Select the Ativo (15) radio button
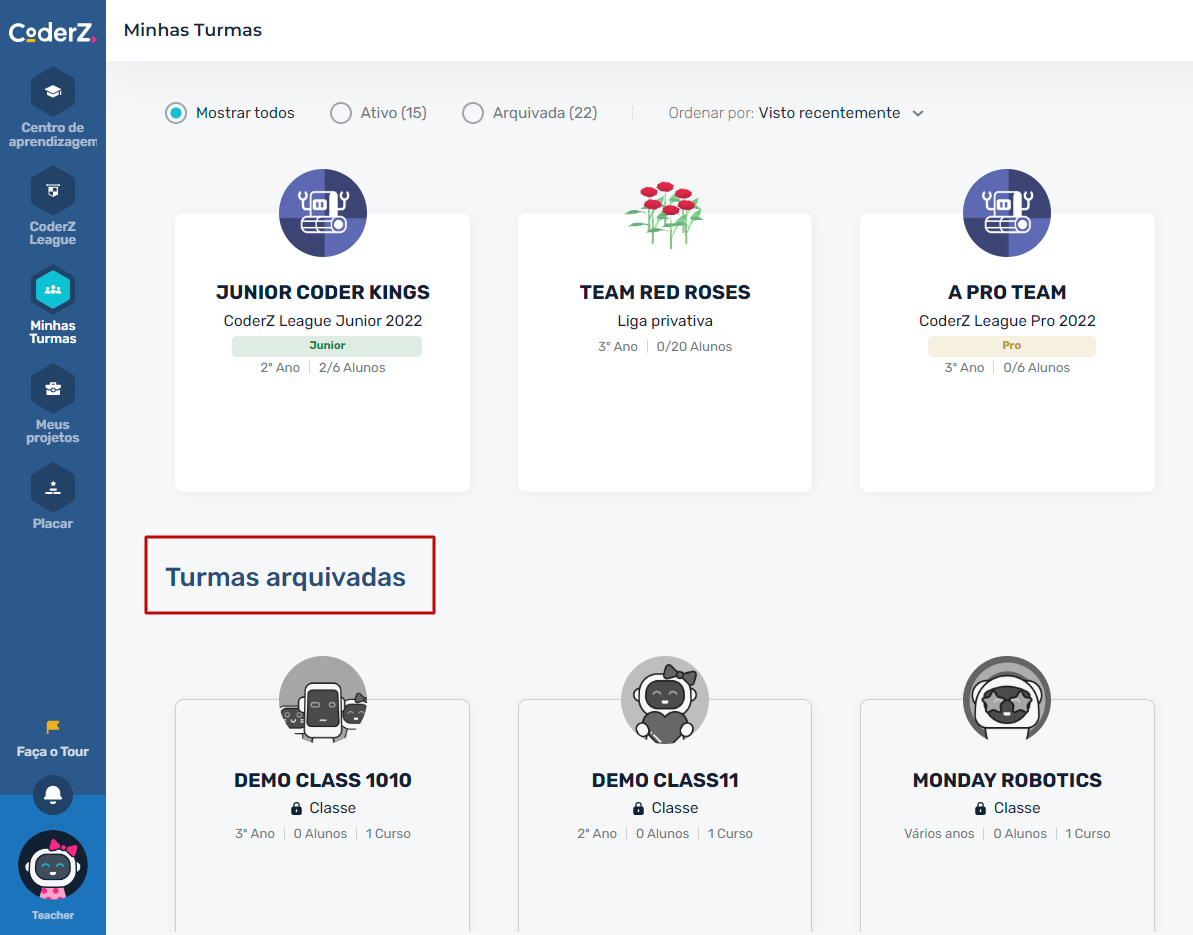The width and height of the screenshot is (1193, 935). click(x=341, y=113)
